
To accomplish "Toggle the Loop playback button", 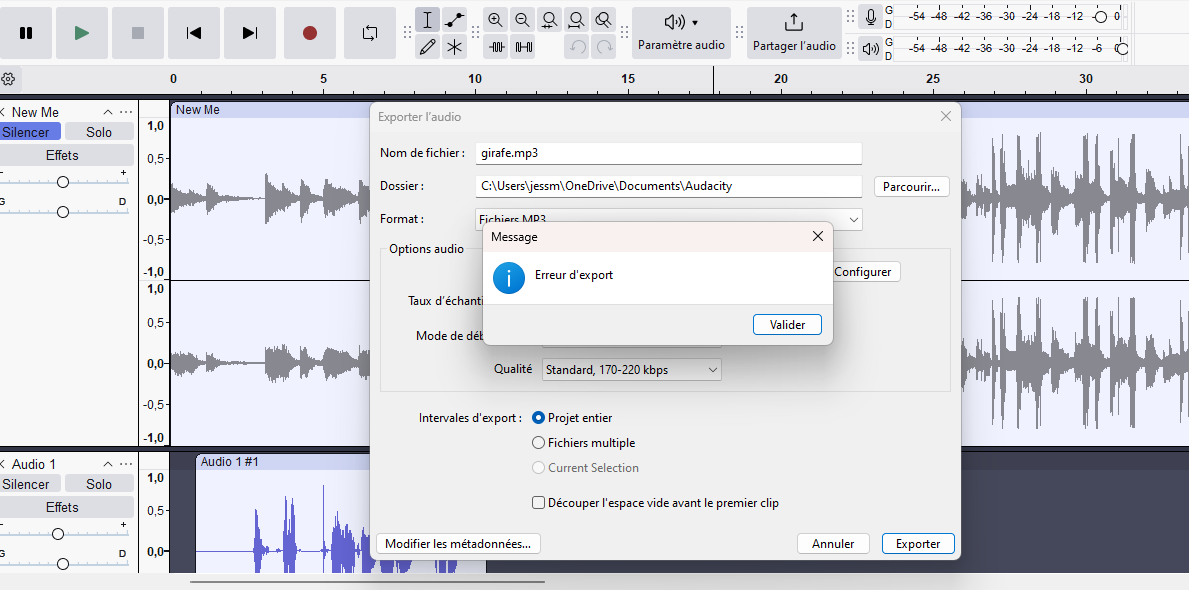I will pos(370,33).
